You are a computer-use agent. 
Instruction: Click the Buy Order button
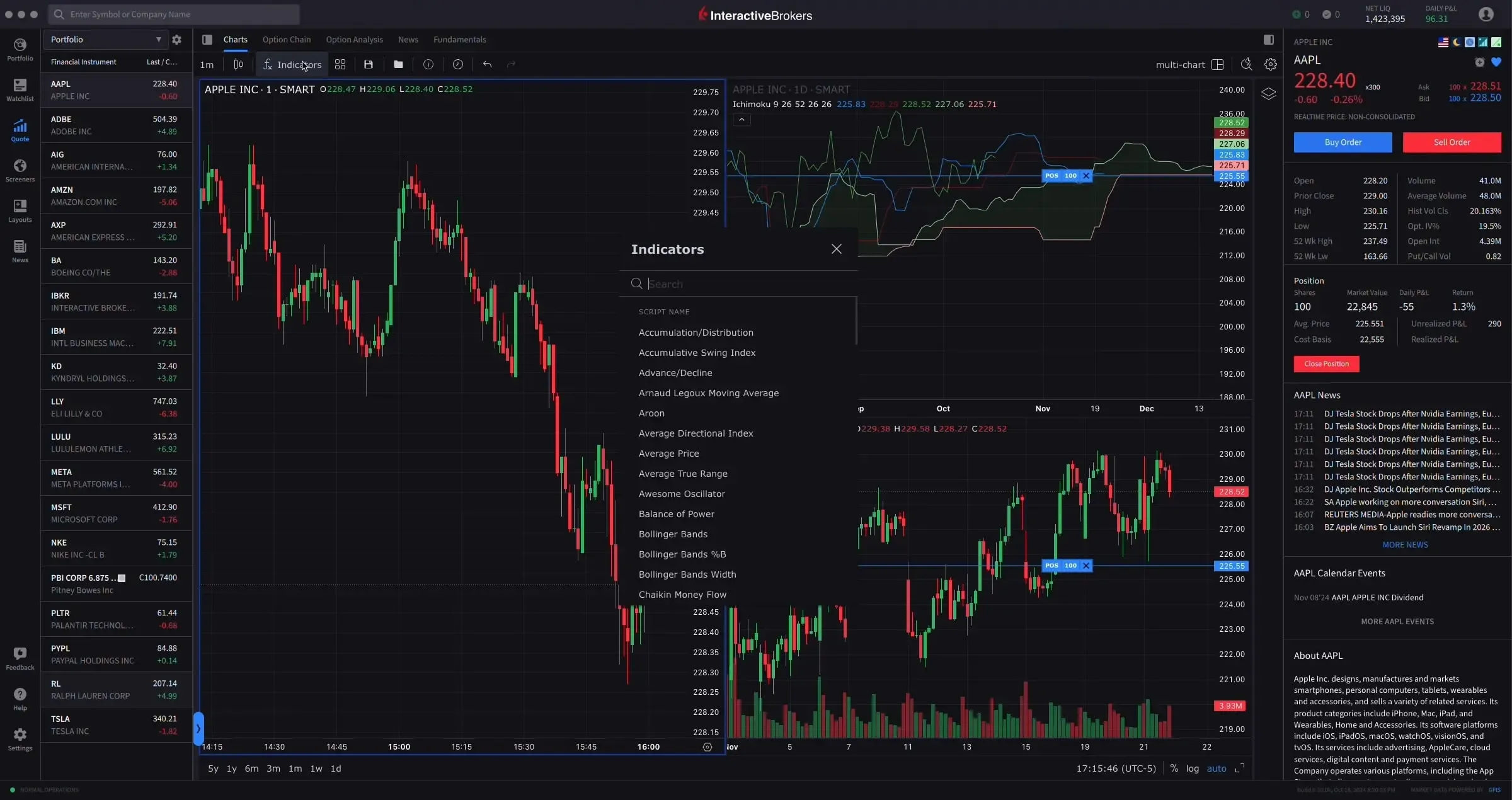click(1343, 142)
